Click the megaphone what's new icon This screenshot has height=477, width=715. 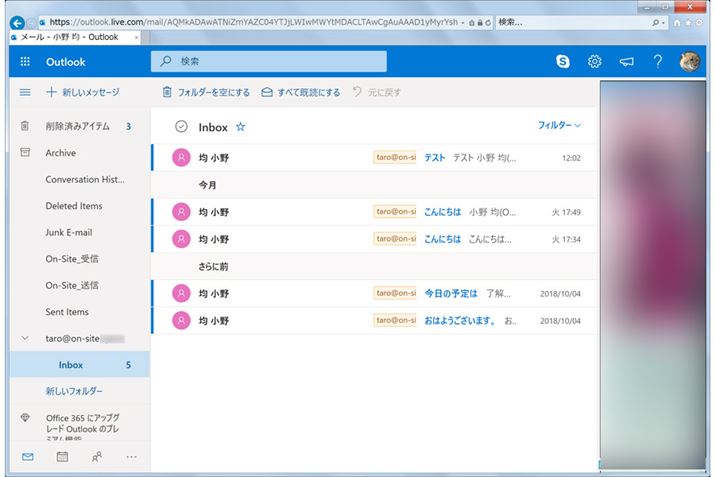coord(626,62)
